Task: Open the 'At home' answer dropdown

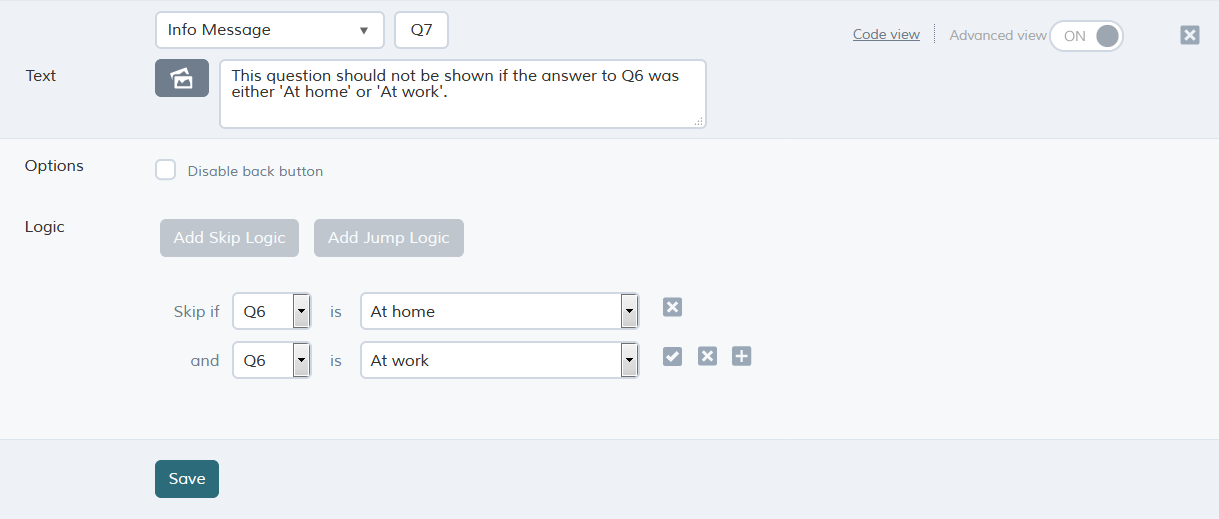Action: coord(499,311)
